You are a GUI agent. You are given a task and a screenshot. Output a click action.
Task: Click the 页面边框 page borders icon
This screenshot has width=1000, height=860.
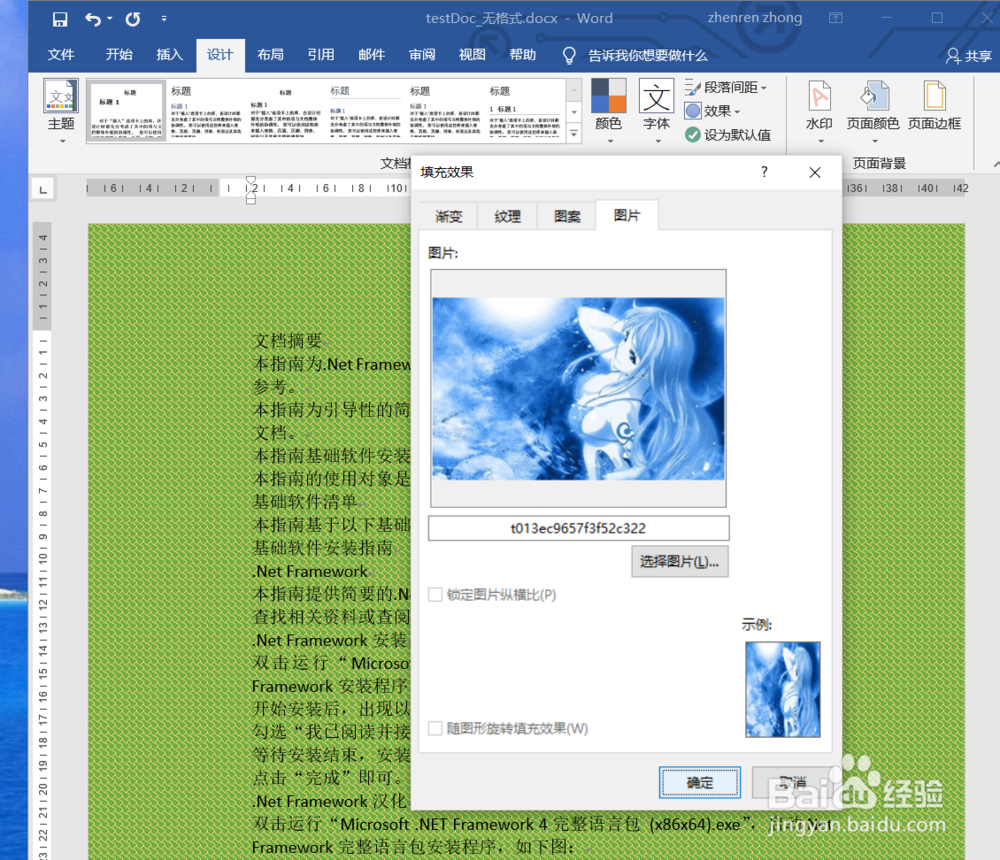[x=934, y=107]
